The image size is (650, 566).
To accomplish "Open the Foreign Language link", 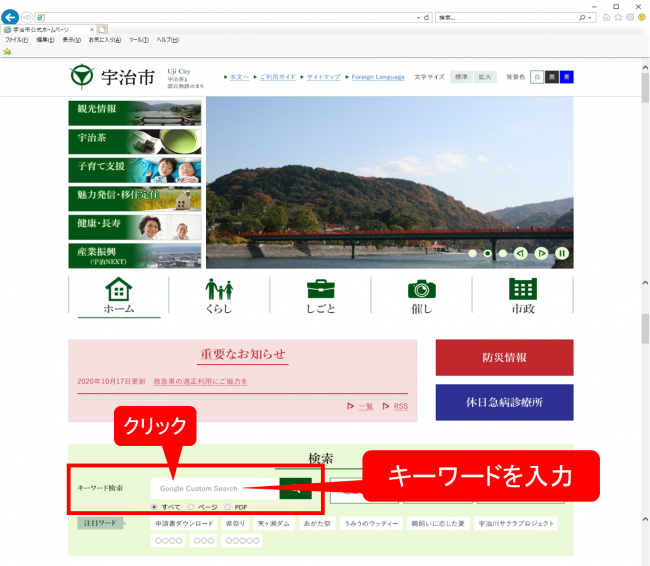I will (378, 77).
